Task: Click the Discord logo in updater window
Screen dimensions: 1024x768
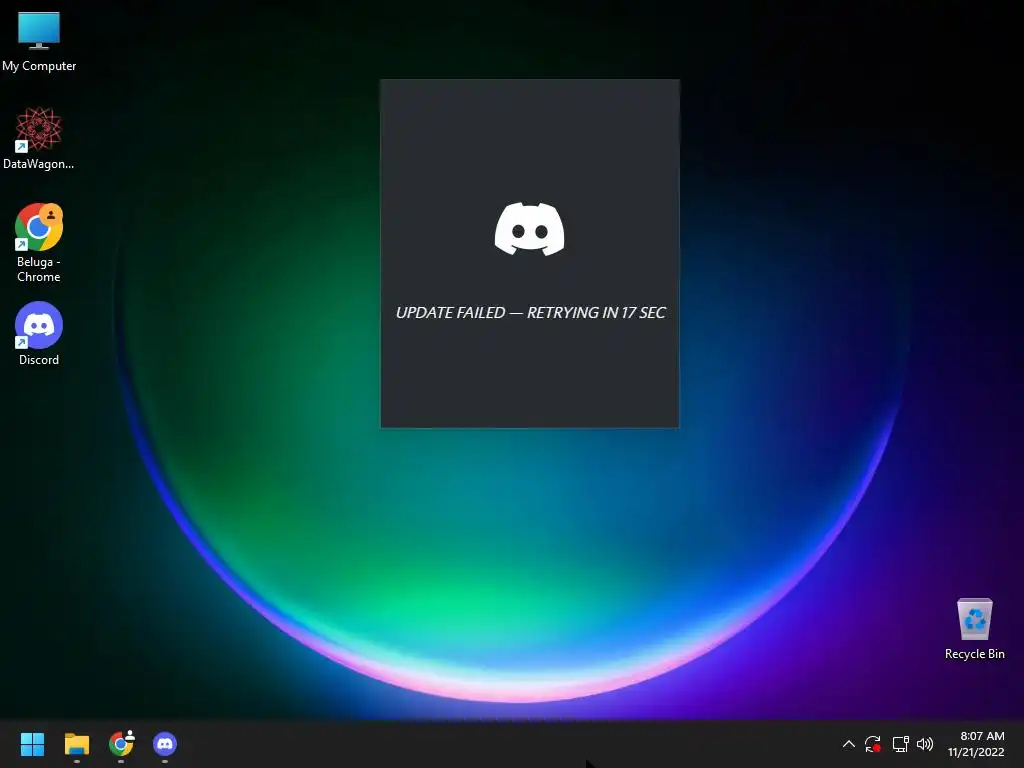Action: pos(530,229)
